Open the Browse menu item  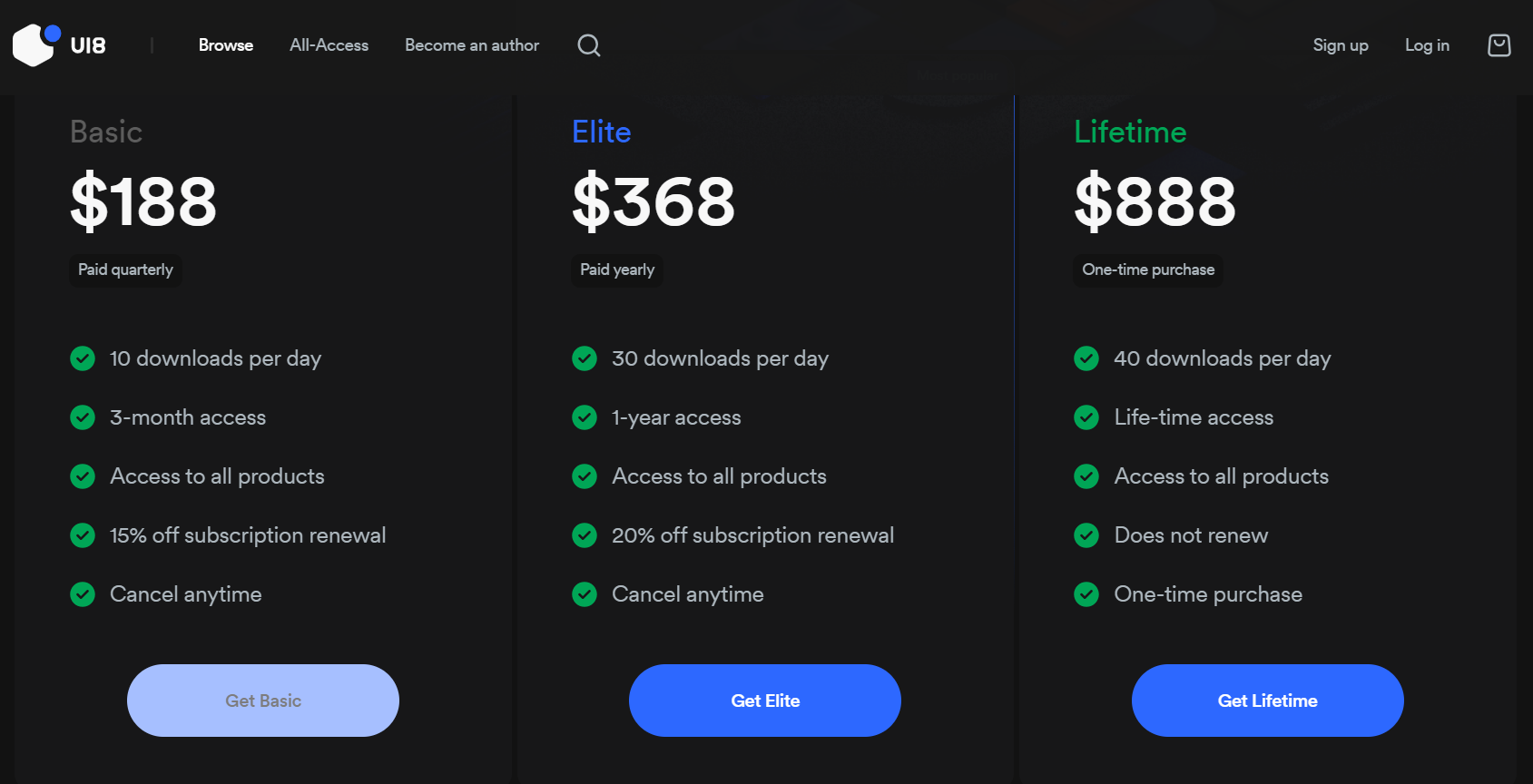point(226,45)
